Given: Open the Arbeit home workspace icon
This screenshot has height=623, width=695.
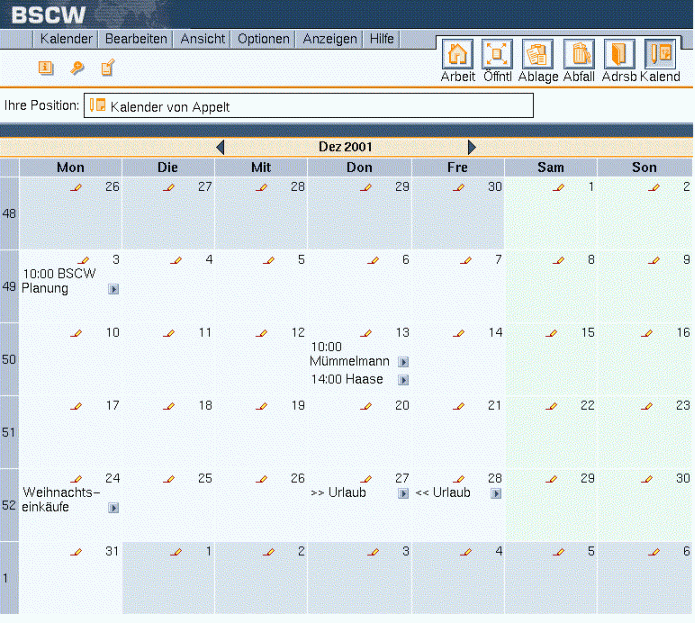Looking at the screenshot, I should coord(457,54).
